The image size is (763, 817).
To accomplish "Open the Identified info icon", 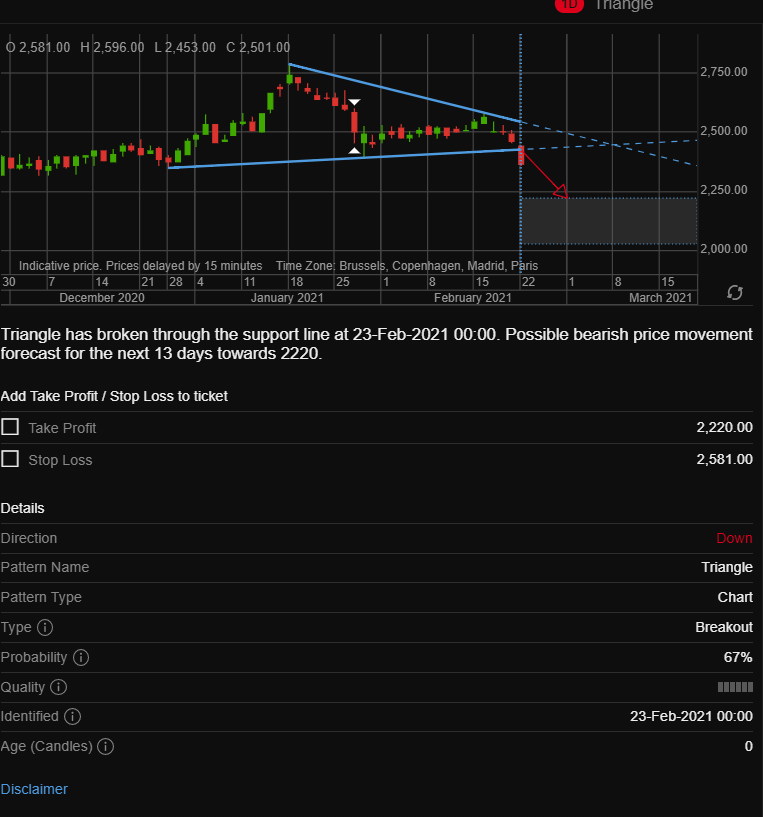I will click(72, 716).
